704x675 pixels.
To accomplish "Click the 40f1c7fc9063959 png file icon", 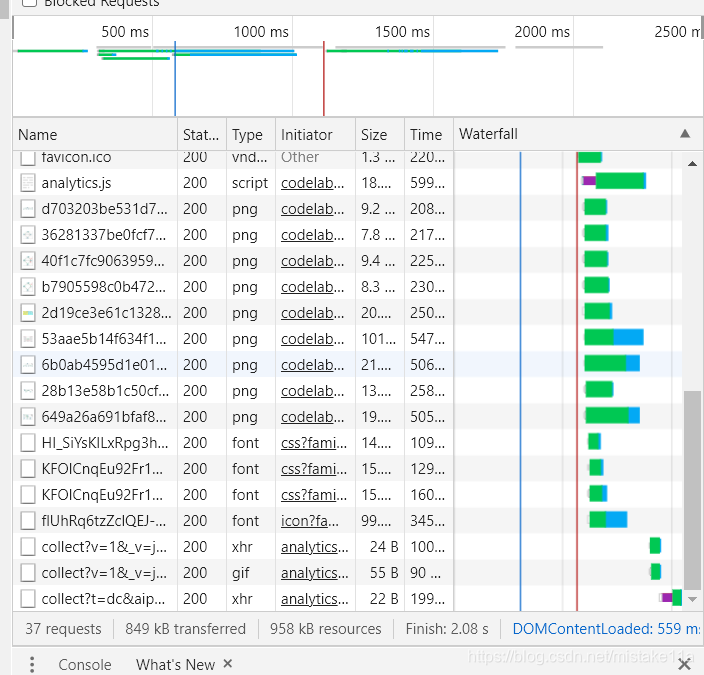I will coord(28,261).
